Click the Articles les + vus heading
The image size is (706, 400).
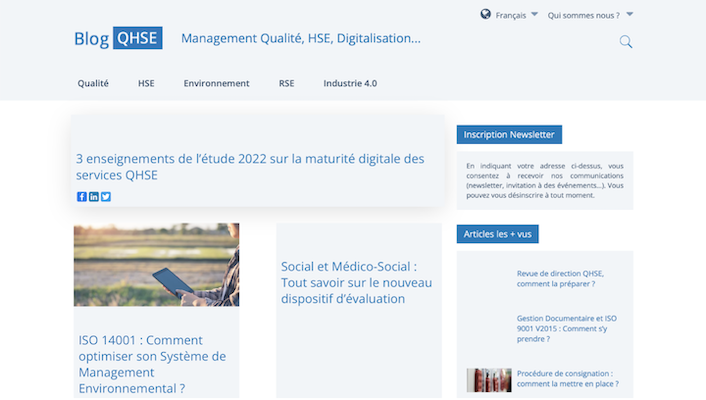tap(498, 234)
